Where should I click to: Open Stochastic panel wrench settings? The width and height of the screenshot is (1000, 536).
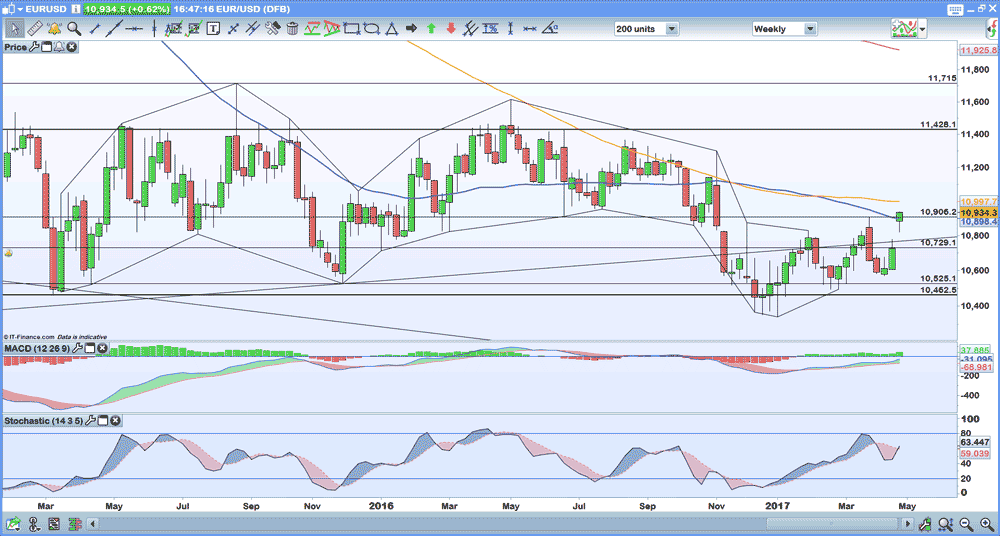[x=92, y=421]
